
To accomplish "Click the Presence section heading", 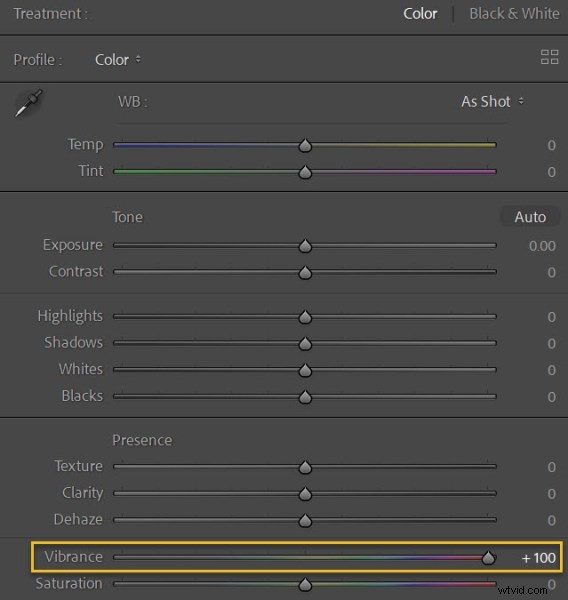I will [x=142, y=440].
